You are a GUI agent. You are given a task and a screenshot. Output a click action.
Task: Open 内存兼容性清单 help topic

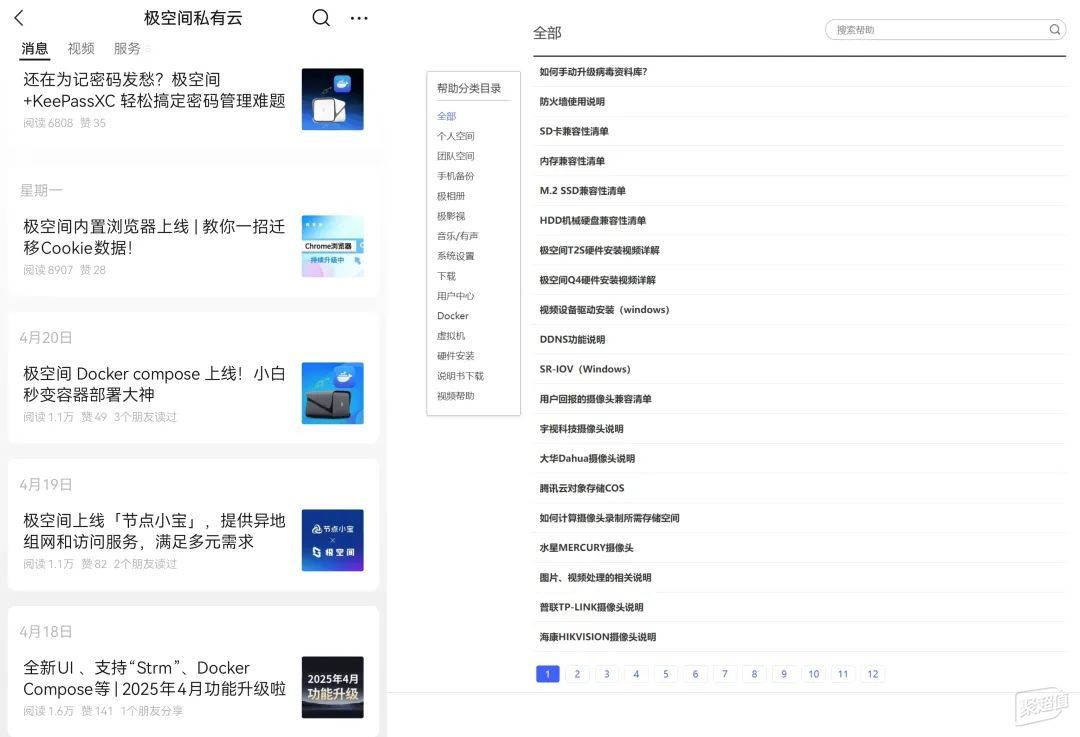point(572,160)
